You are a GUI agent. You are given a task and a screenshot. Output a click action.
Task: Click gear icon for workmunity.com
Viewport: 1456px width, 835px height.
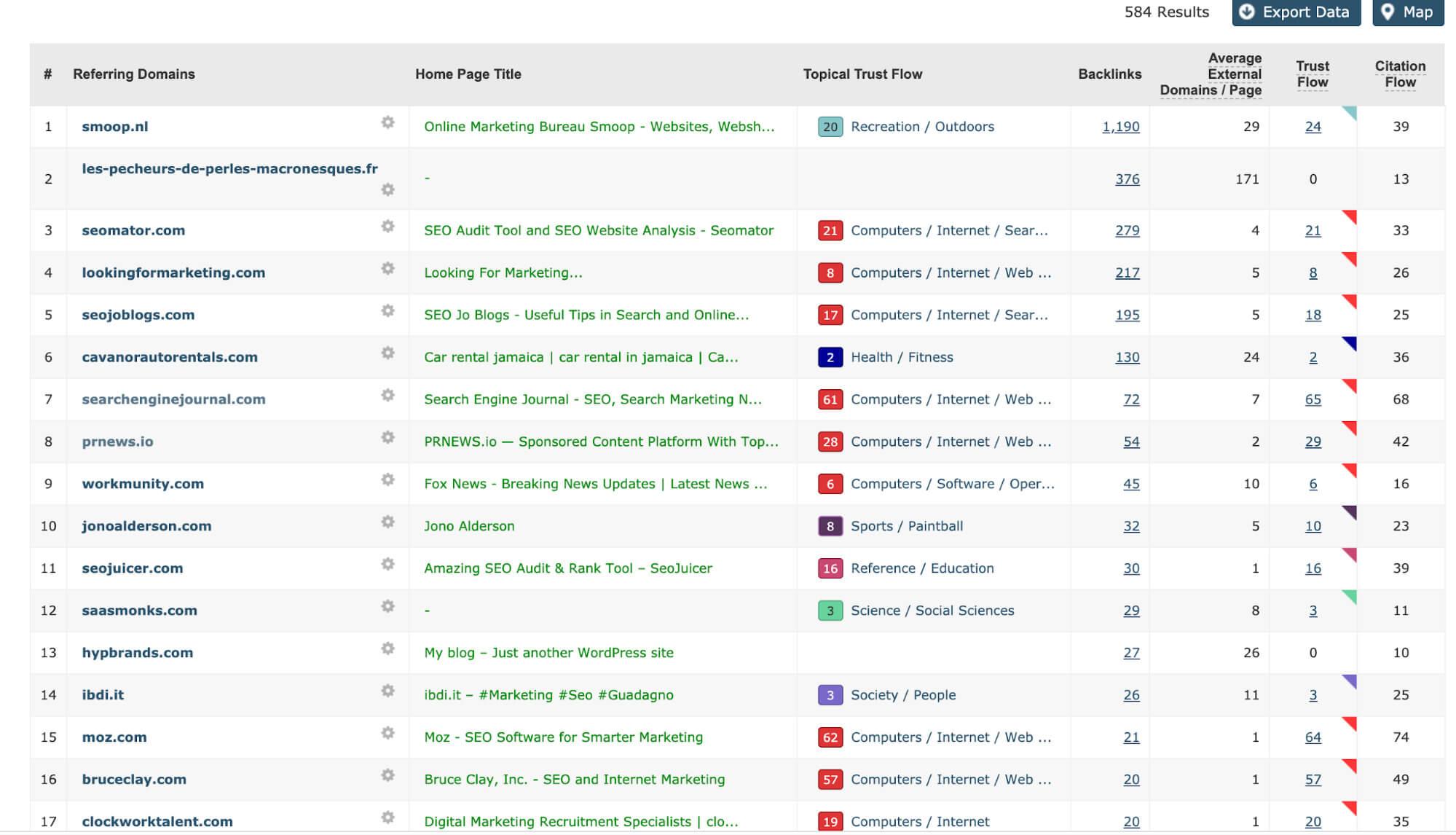tap(388, 479)
